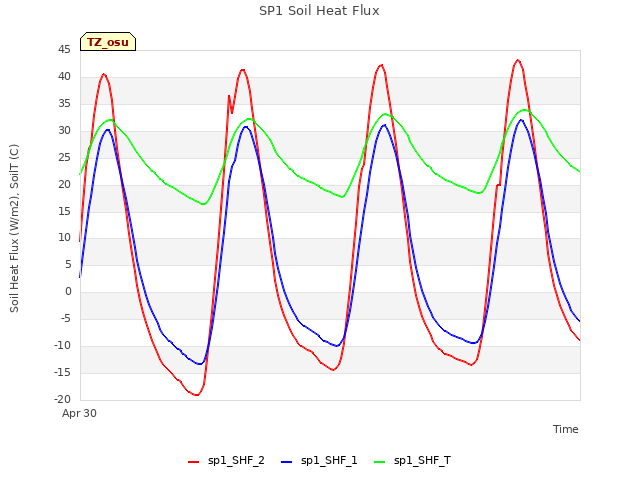This screenshot has width=640, height=480.
Task: Click the Soil Heat Flux y-axis title
Action: pyautogui.click(x=14, y=228)
